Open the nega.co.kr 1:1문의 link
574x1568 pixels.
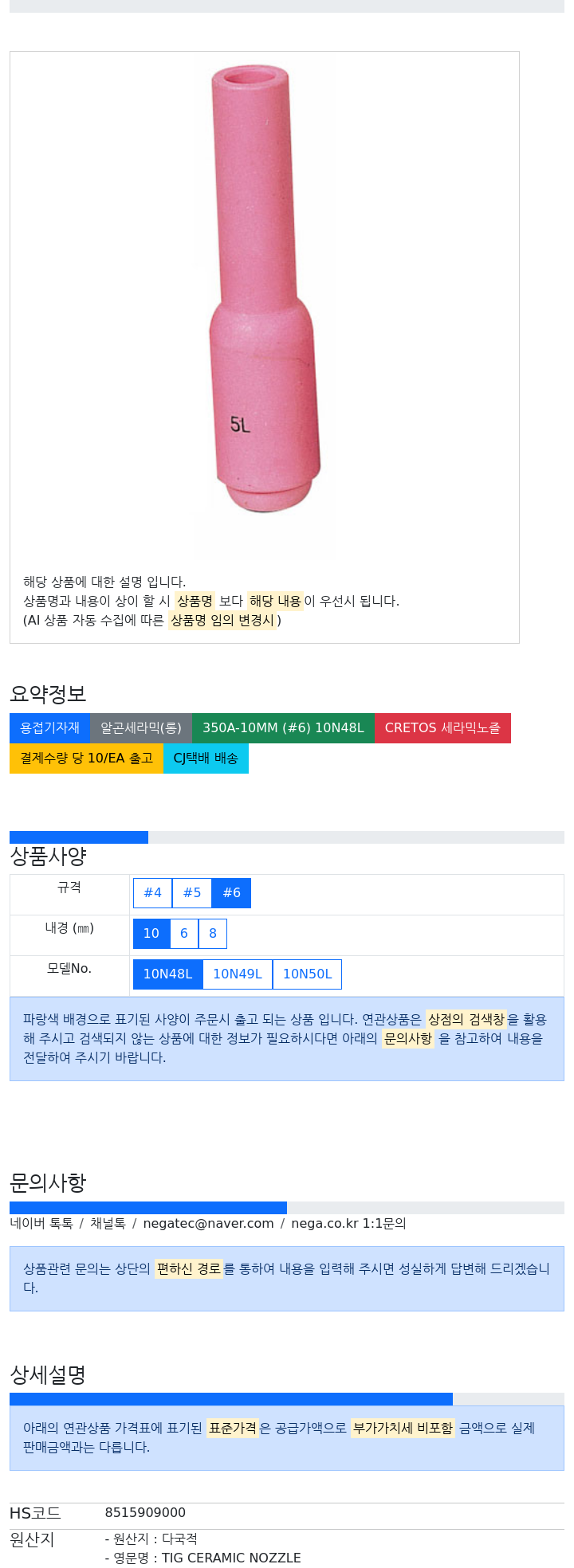point(348,1223)
